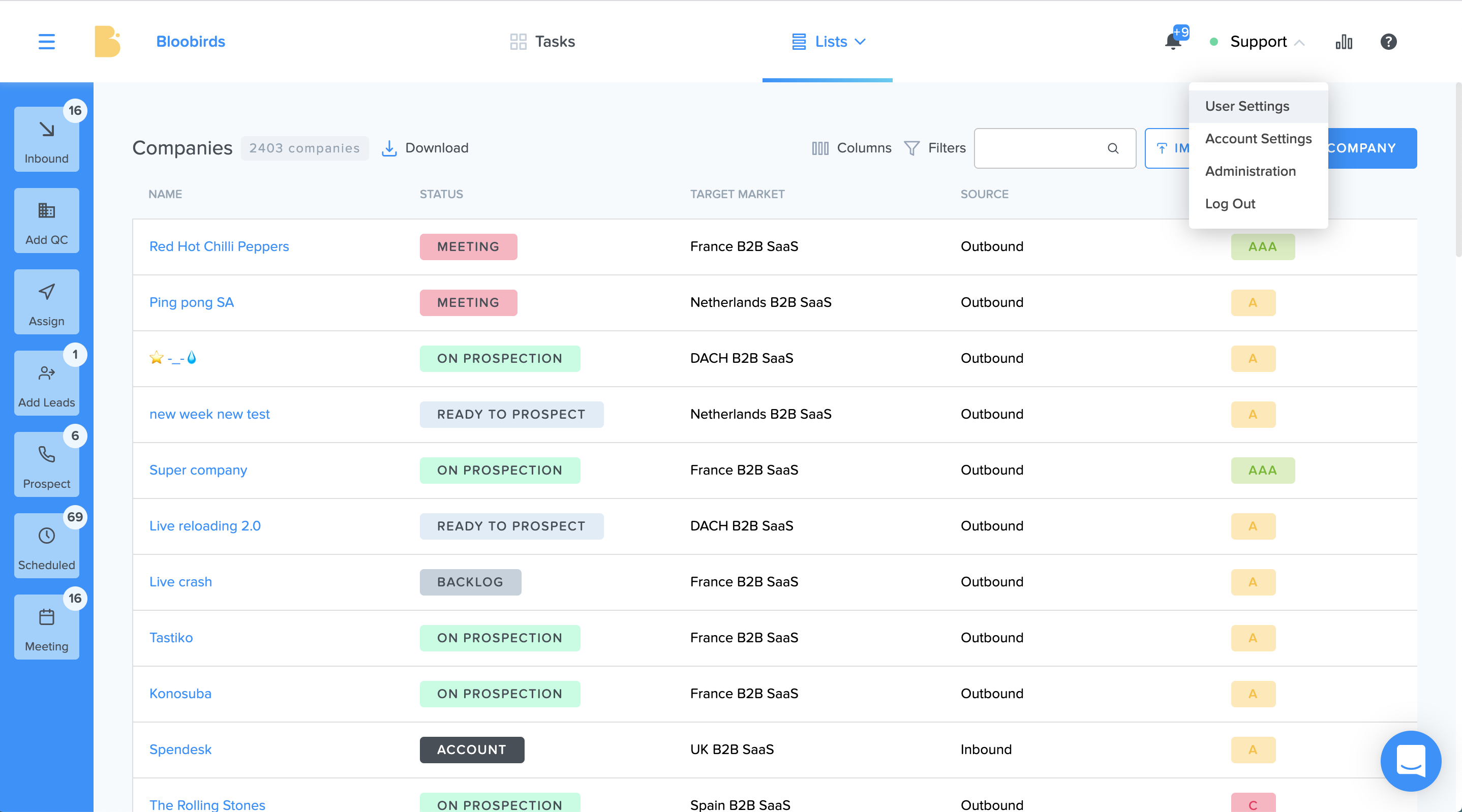Open the dashboards bar chart icon

(x=1344, y=42)
